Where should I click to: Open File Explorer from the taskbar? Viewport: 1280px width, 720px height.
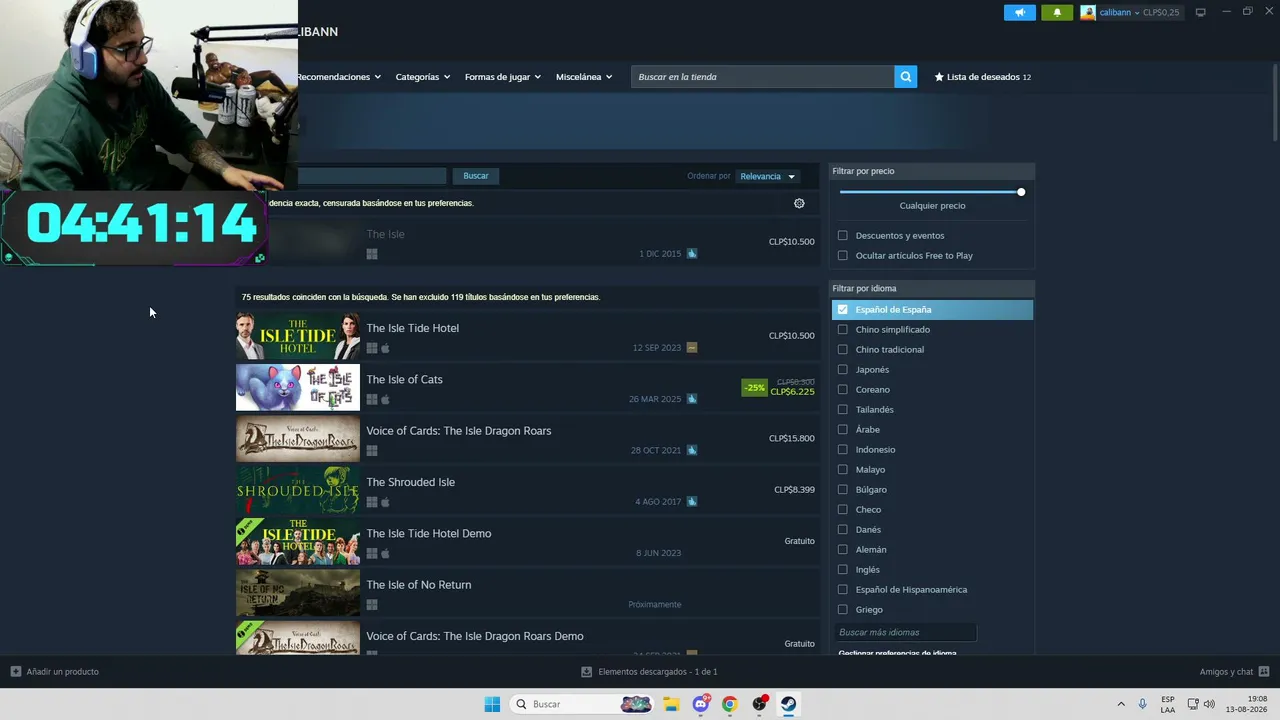click(x=671, y=704)
